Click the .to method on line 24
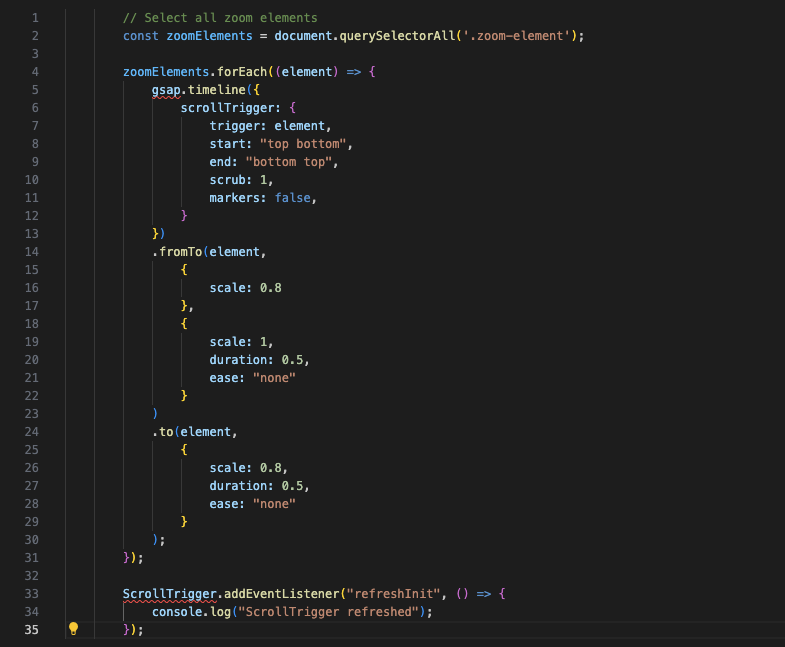Viewport: 785px width, 647px height. 165,432
